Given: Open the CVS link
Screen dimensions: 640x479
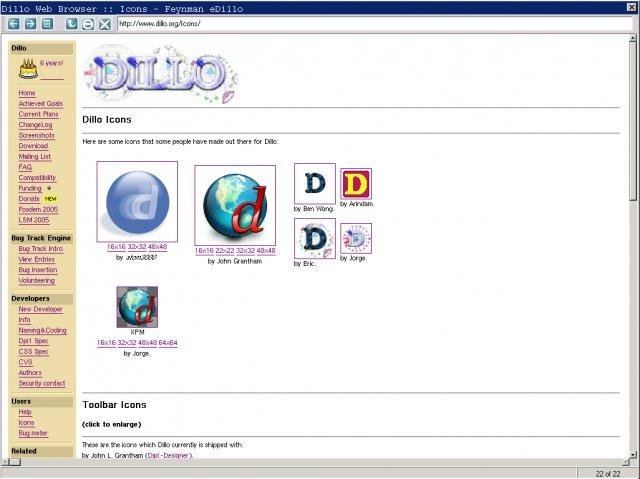Looking at the screenshot, I should pyautogui.click(x=25, y=362).
